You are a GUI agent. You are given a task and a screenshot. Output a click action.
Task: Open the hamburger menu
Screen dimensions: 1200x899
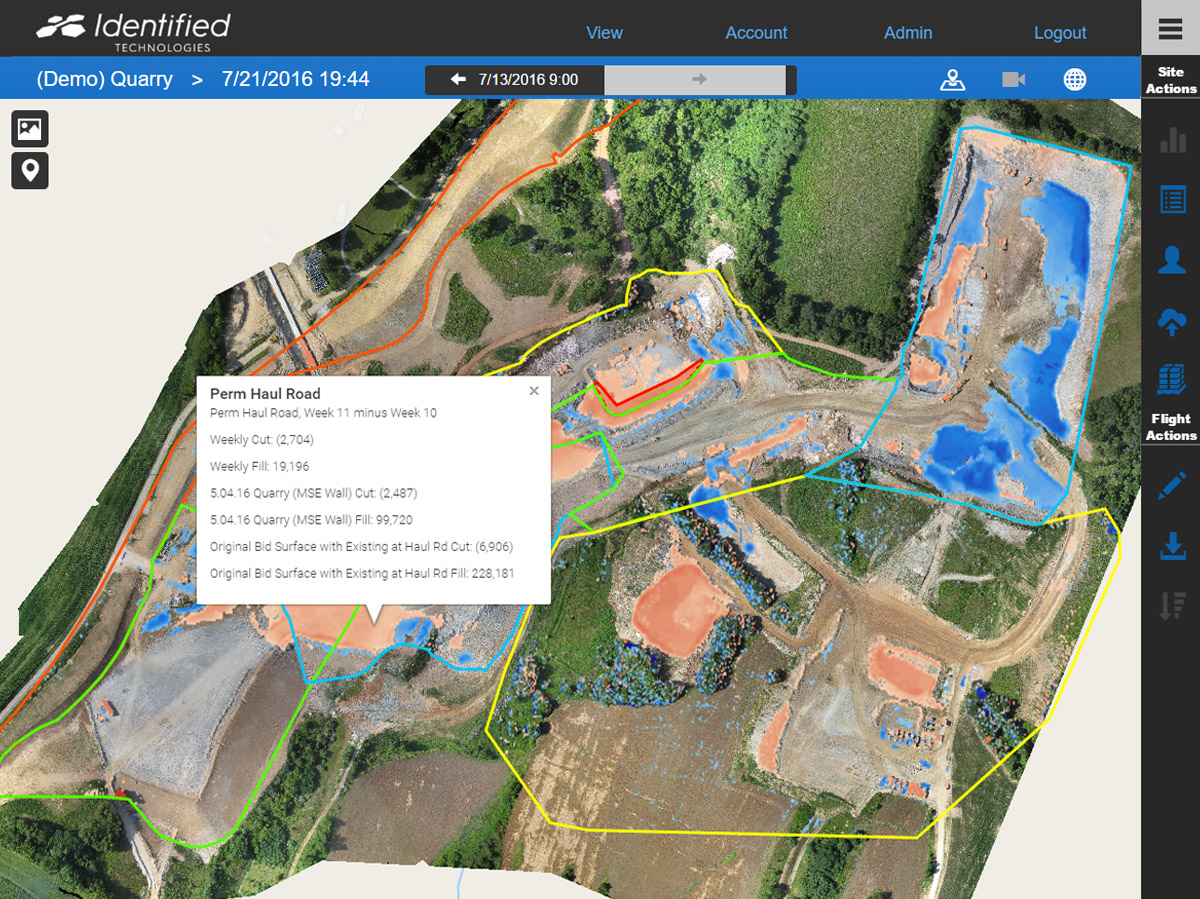(1170, 29)
